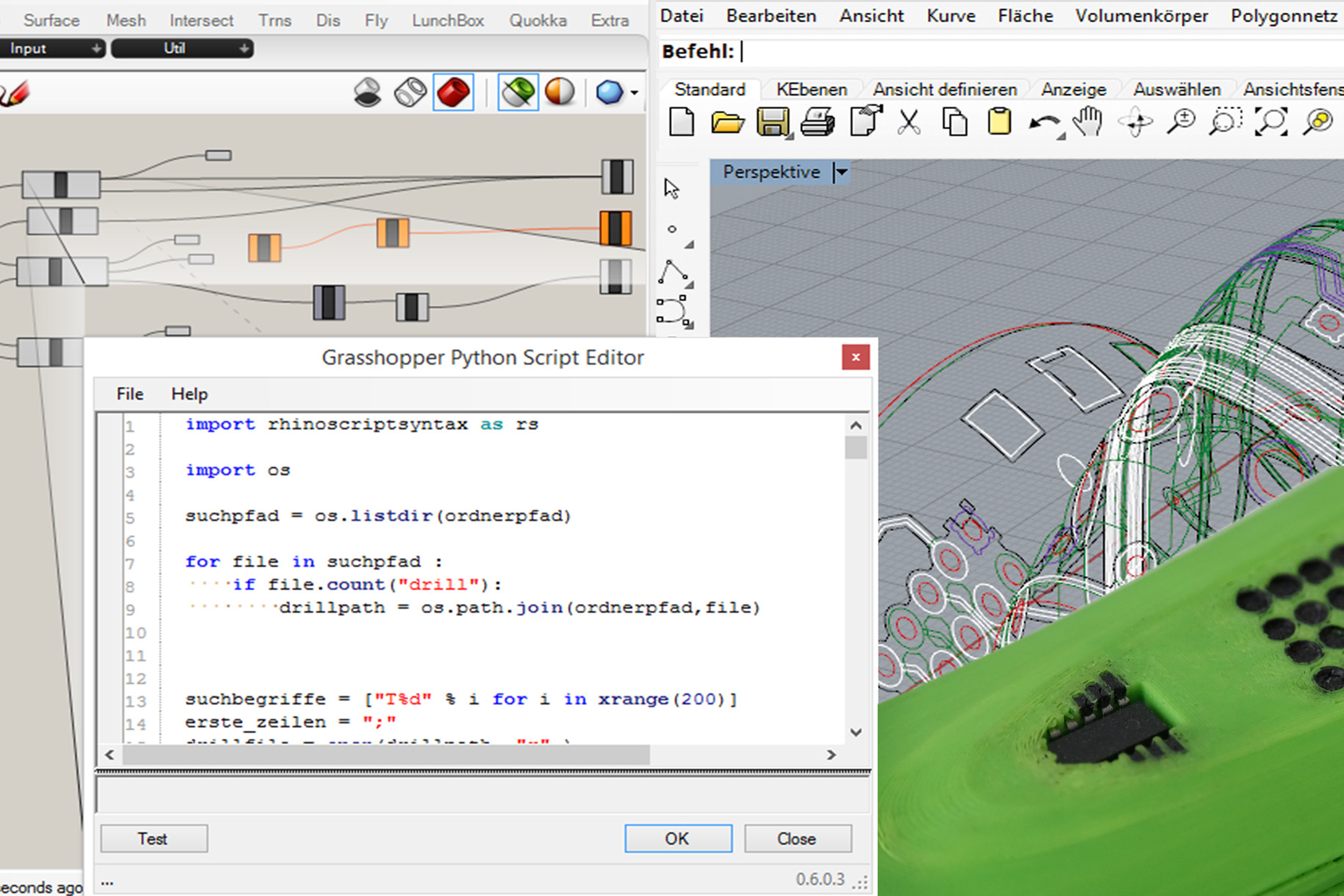
Task: Switch to the Anzeige toolbar tab
Action: [1074, 90]
